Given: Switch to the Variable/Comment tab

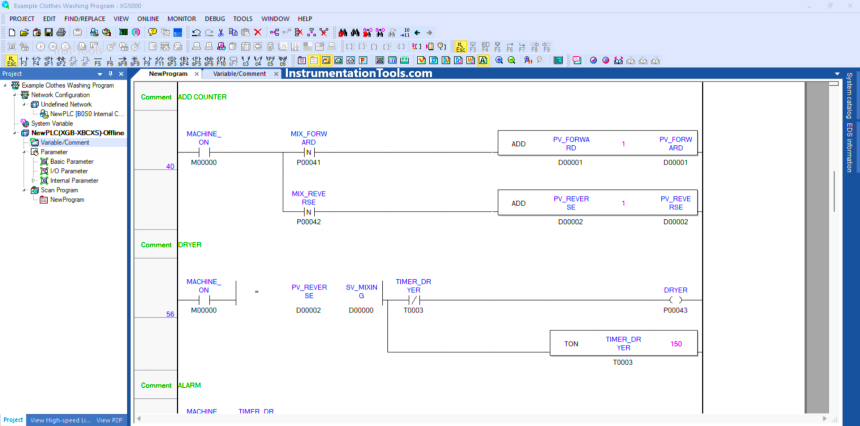Looking at the screenshot, I should pos(240,74).
